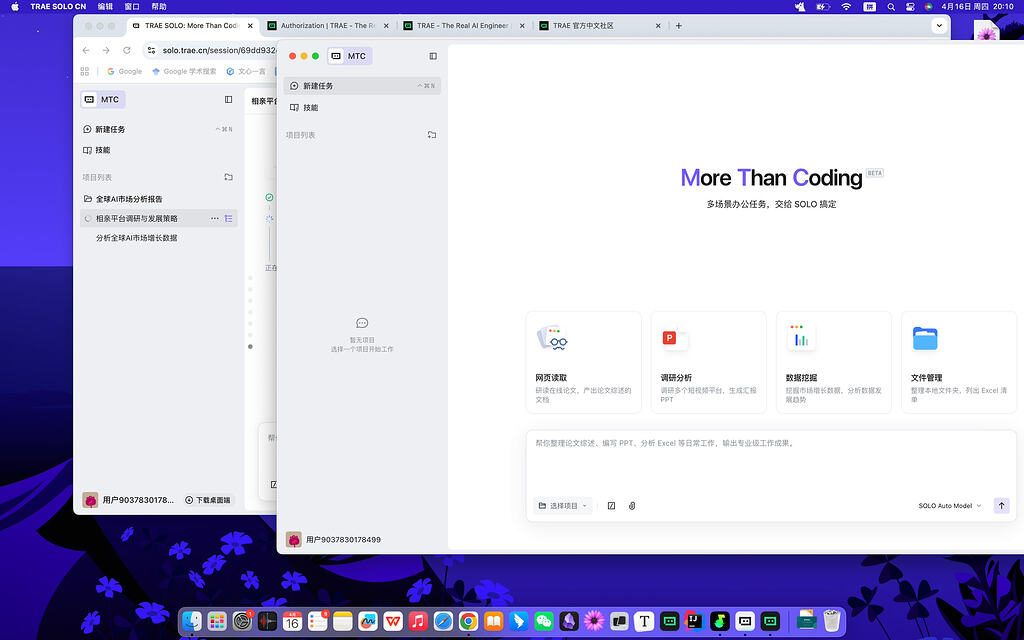Switch to TRAE 官方中文社区 tab

click(x=598, y=25)
